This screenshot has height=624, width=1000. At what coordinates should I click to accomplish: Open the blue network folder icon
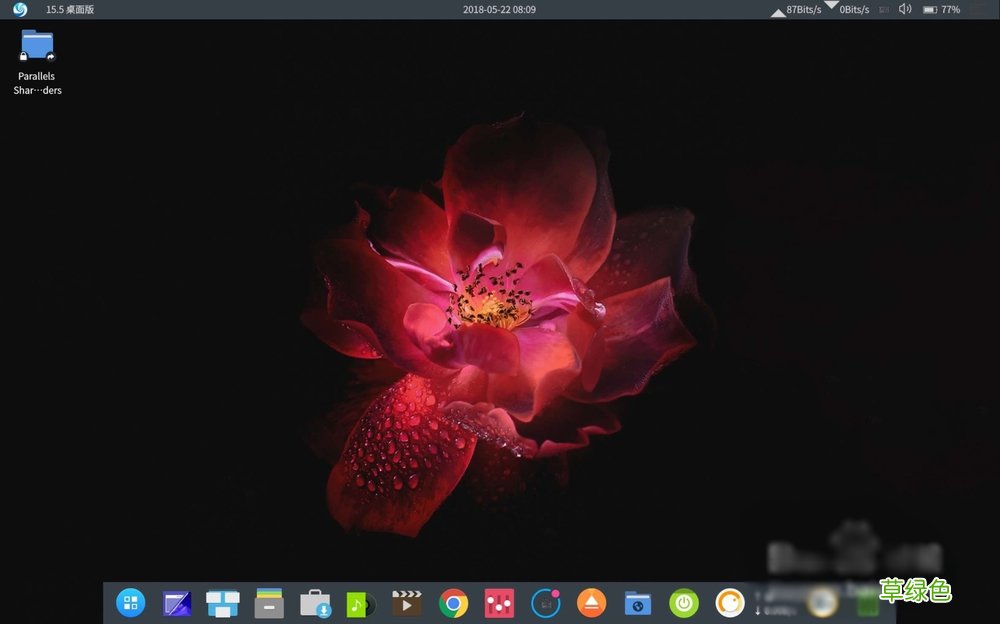[x=637, y=603]
